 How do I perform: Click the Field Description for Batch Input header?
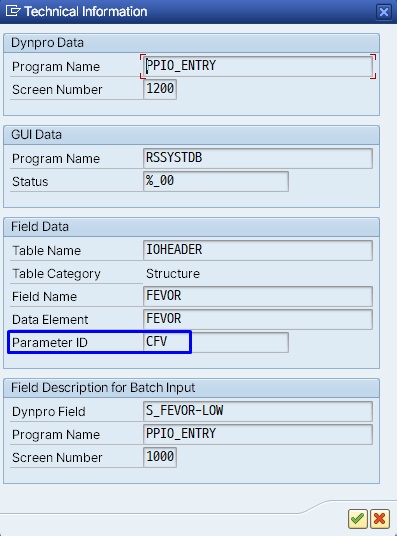(x=191, y=388)
